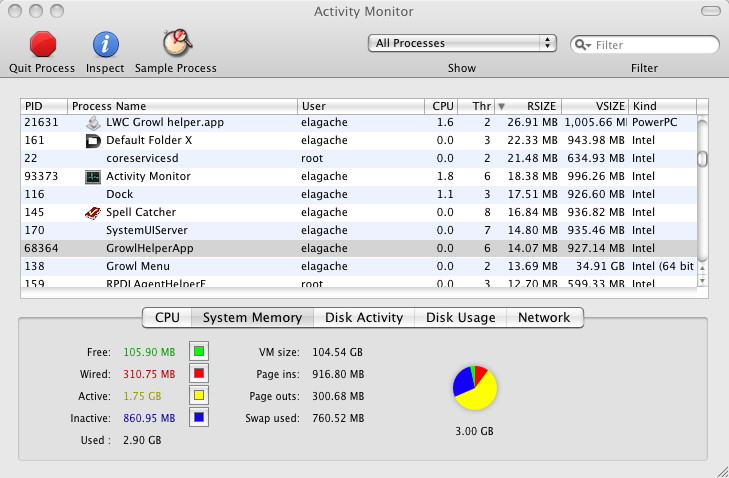This screenshot has width=729, height=478.
Task: Click the magnifier icon in Filter field
Action: tap(583, 45)
